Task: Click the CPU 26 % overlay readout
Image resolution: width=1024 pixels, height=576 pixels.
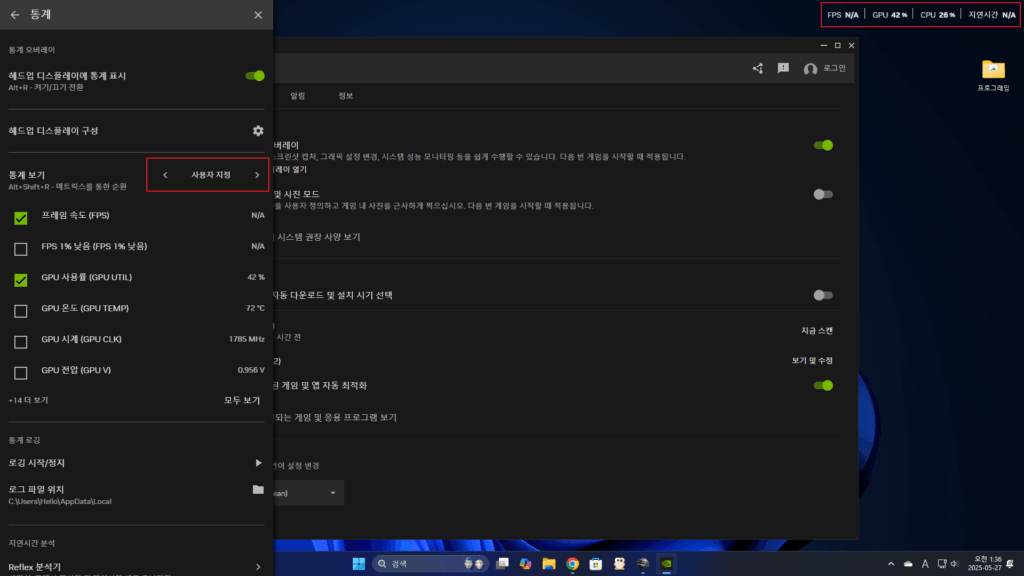Action: [x=938, y=14]
